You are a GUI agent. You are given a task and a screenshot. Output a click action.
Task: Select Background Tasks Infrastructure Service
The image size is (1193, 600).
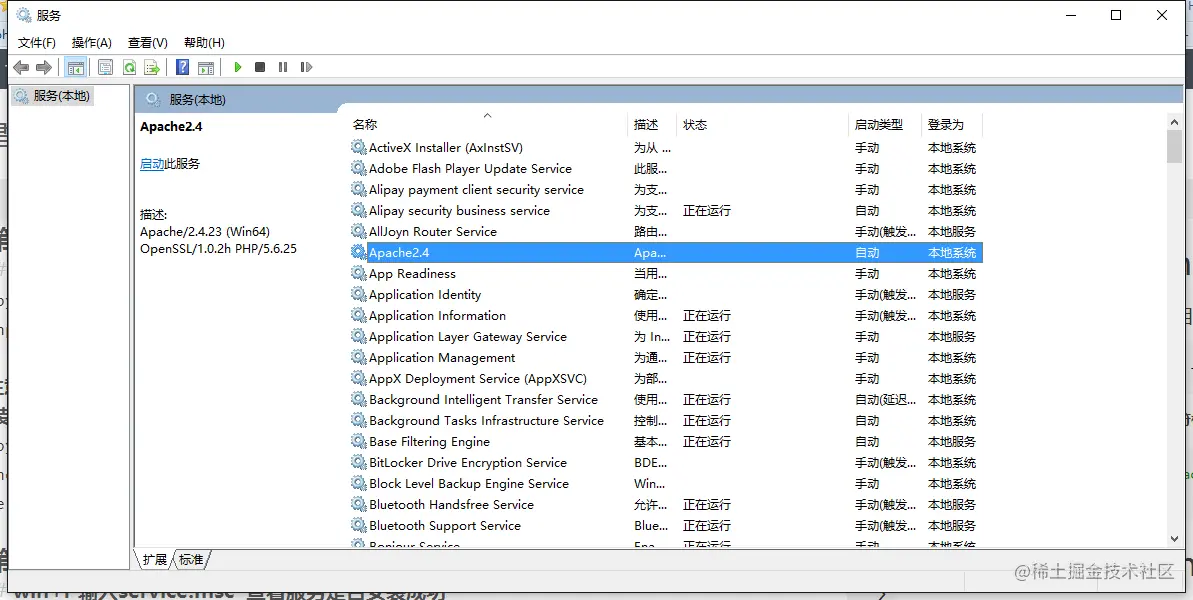click(x=486, y=421)
